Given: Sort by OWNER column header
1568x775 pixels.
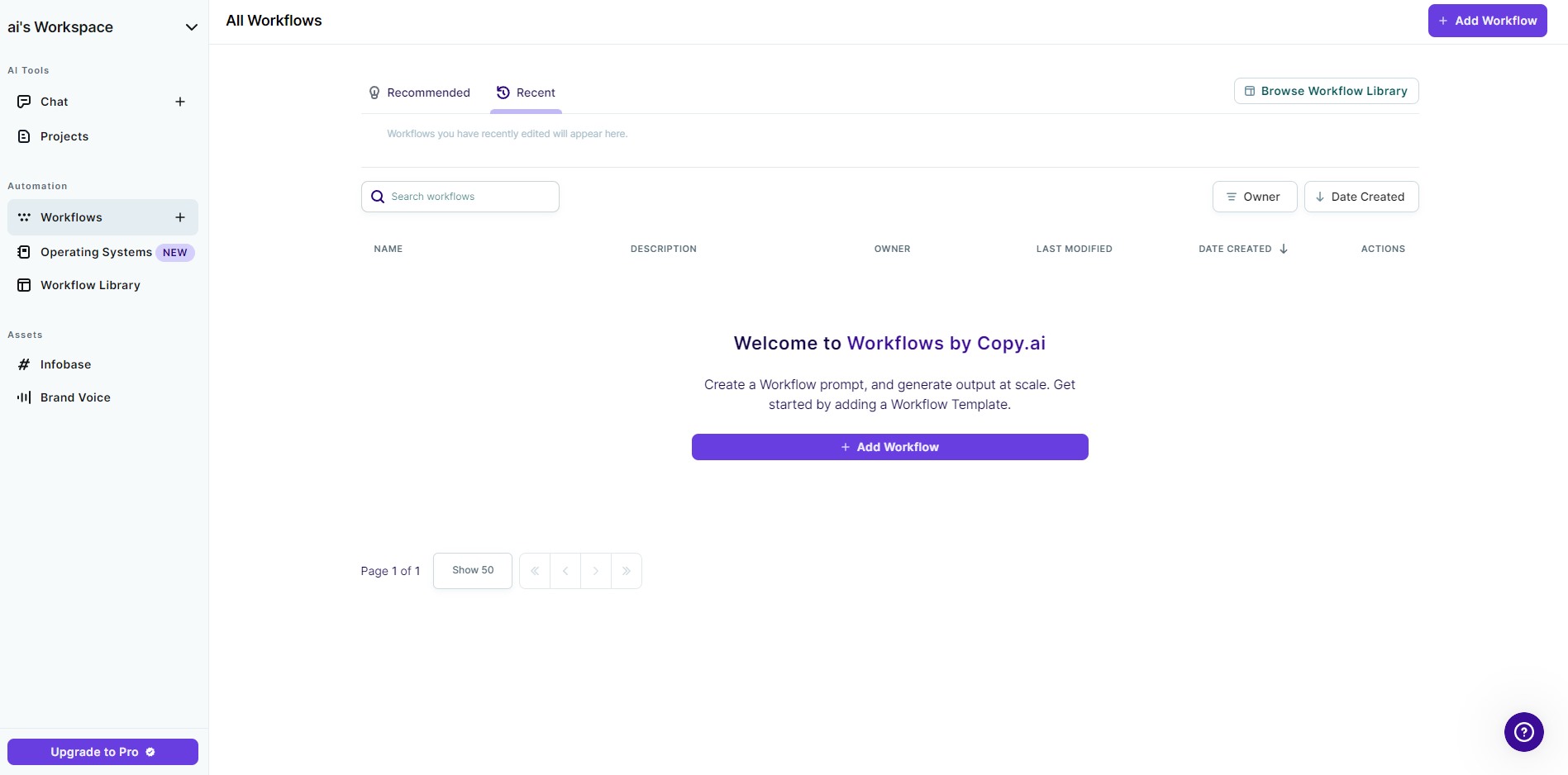Looking at the screenshot, I should (893, 249).
